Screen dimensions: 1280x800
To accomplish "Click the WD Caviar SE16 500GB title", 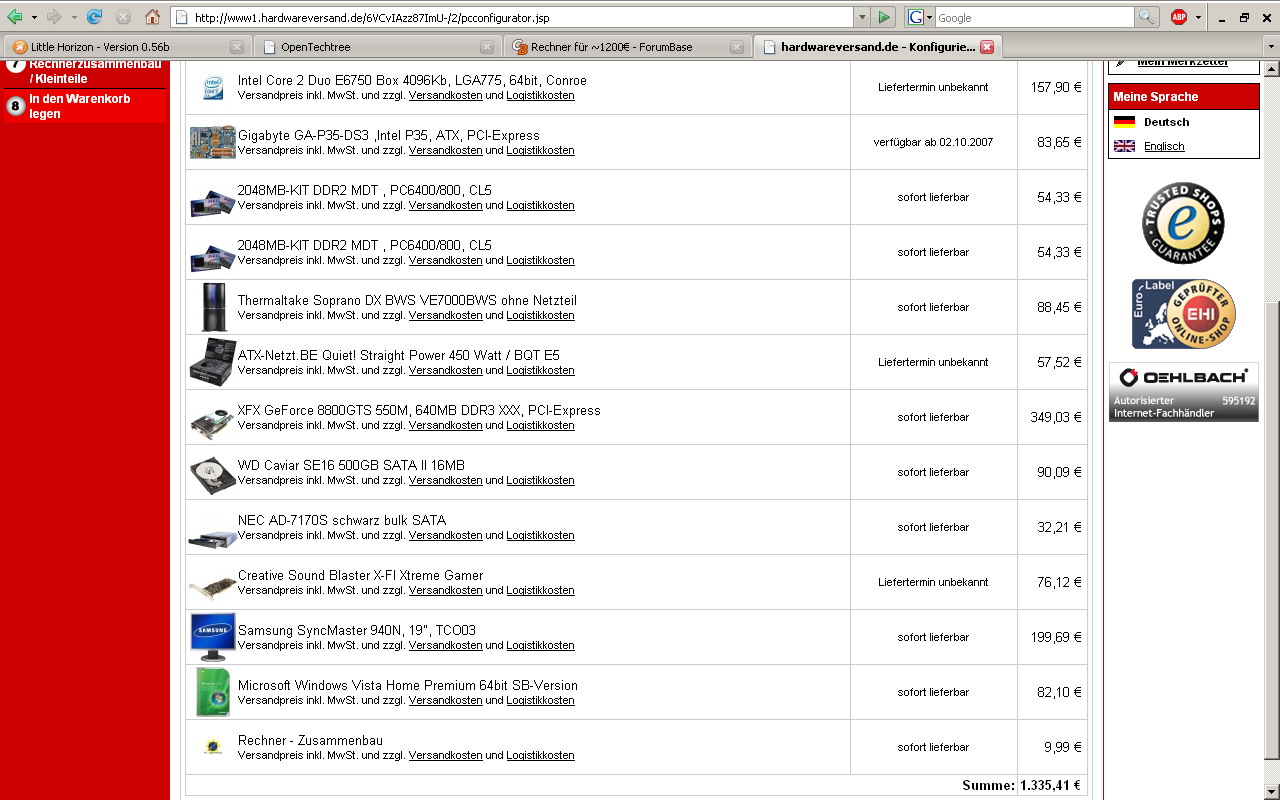I will point(351,465).
